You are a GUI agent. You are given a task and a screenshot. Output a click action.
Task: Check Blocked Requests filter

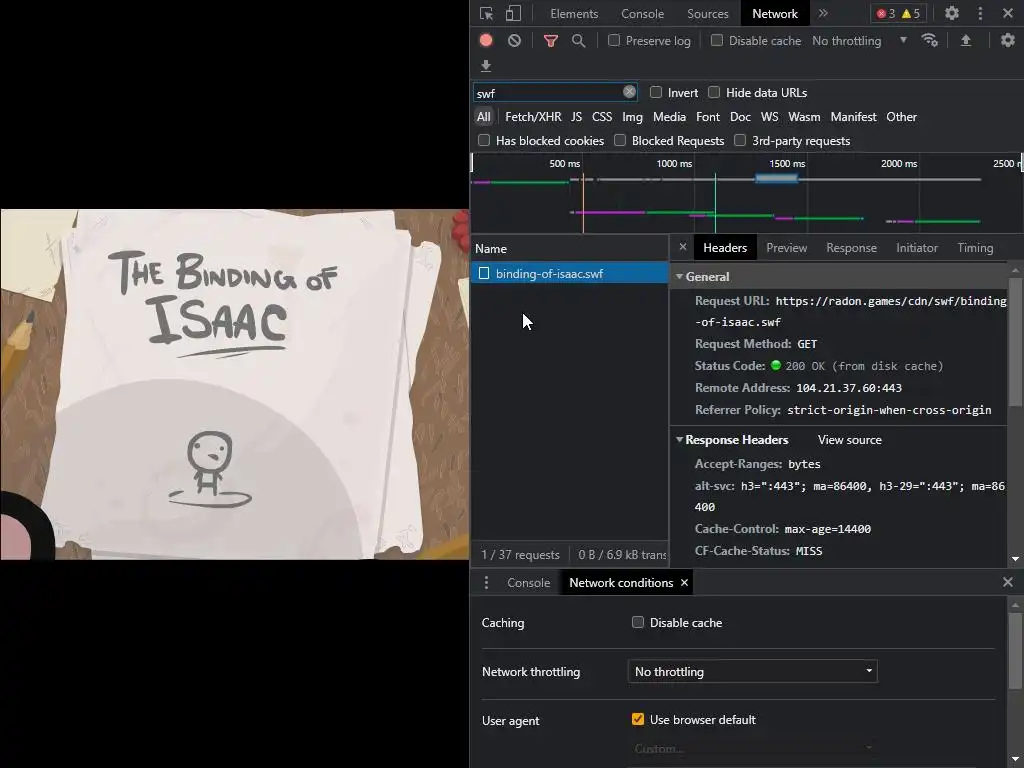click(620, 140)
